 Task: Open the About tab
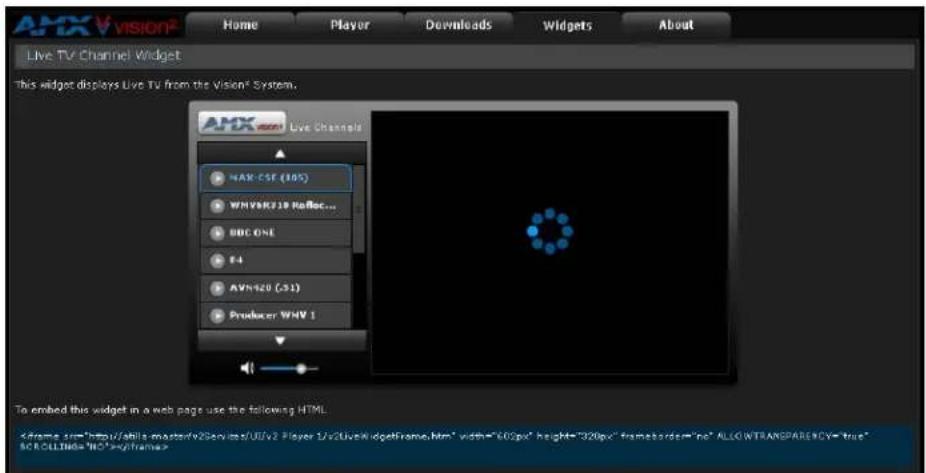pos(676,25)
